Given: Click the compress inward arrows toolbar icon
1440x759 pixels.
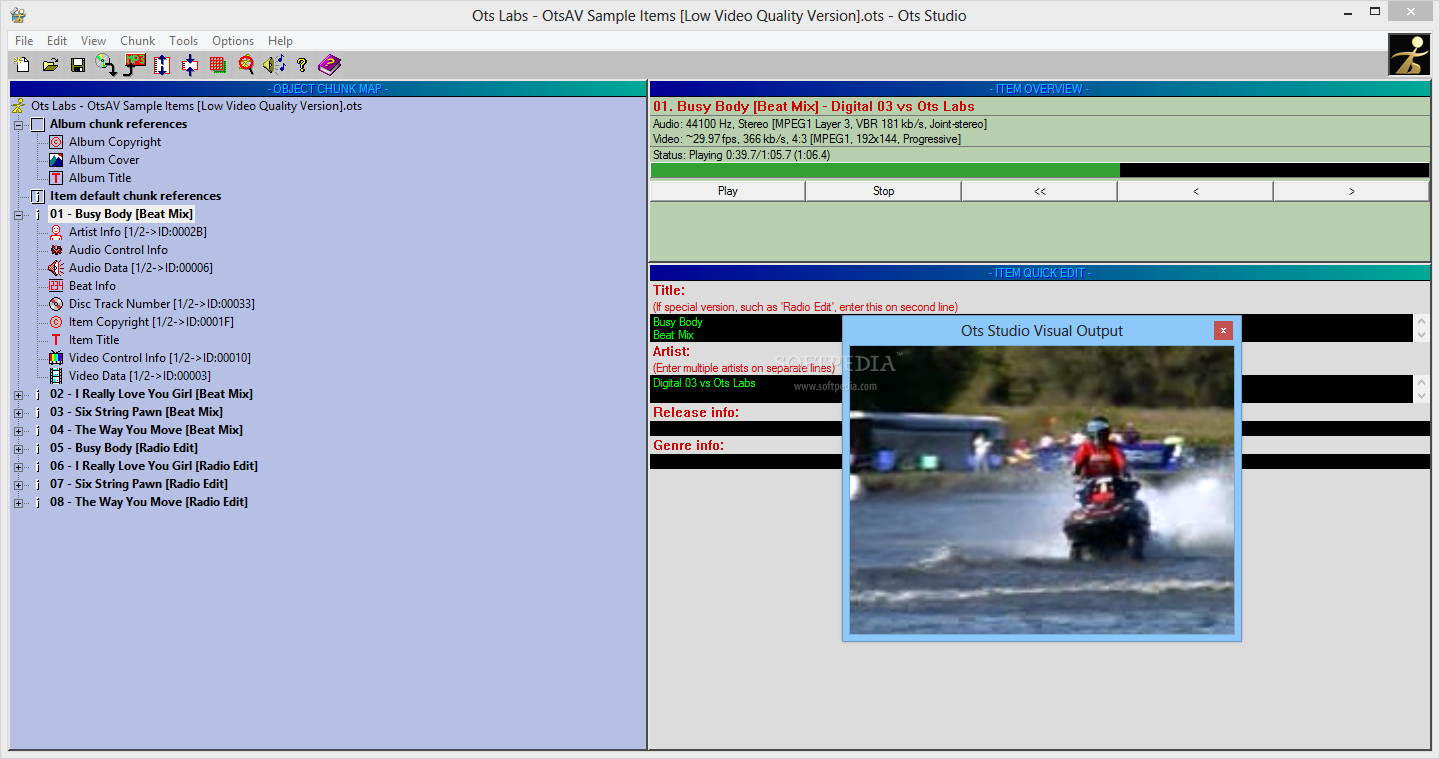Looking at the screenshot, I should pyautogui.click(x=190, y=65).
